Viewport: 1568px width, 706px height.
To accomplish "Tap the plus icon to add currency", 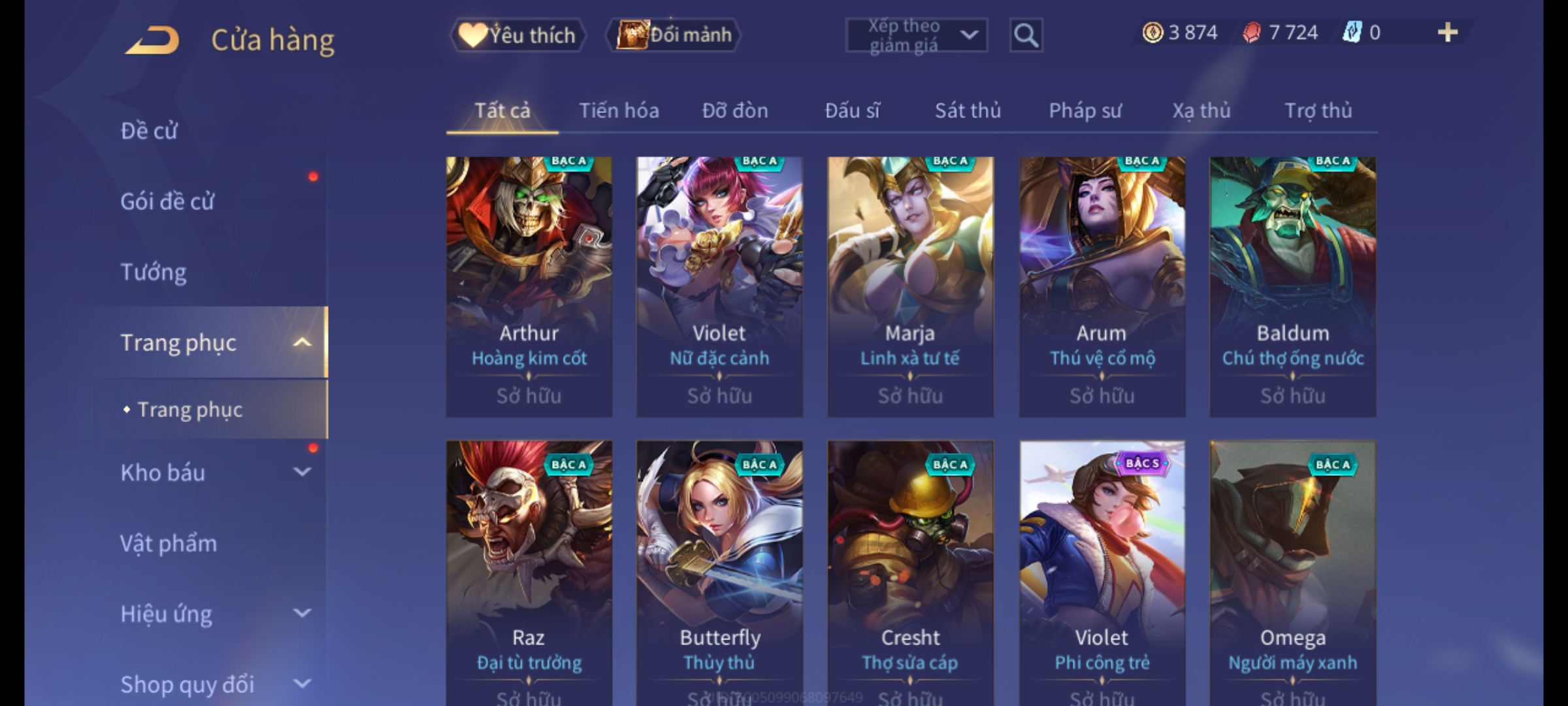I will coord(1448,32).
